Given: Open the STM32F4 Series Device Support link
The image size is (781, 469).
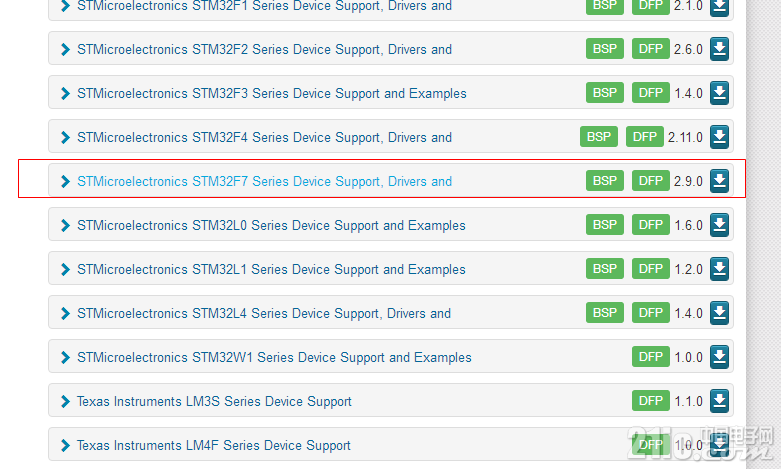Looking at the screenshot, I should 264,137.
